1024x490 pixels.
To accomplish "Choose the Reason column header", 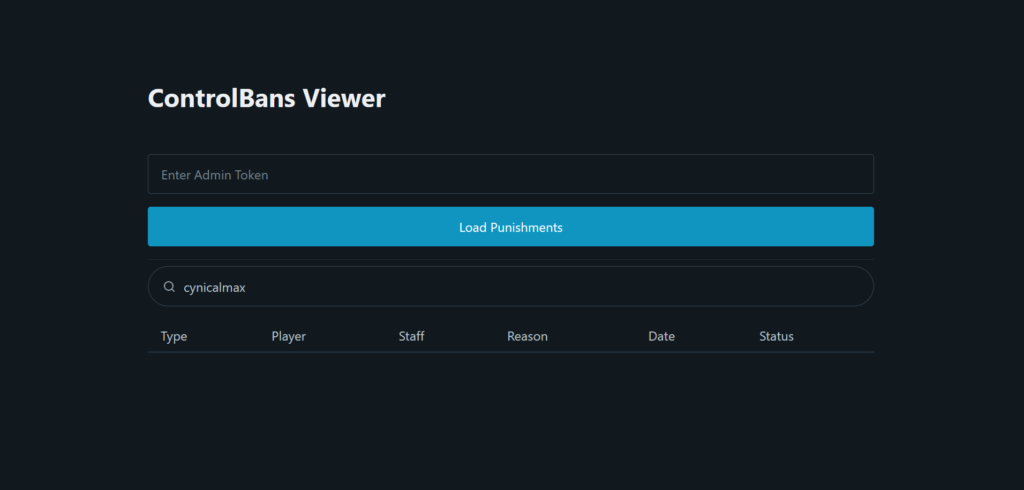I will point(527,336).
